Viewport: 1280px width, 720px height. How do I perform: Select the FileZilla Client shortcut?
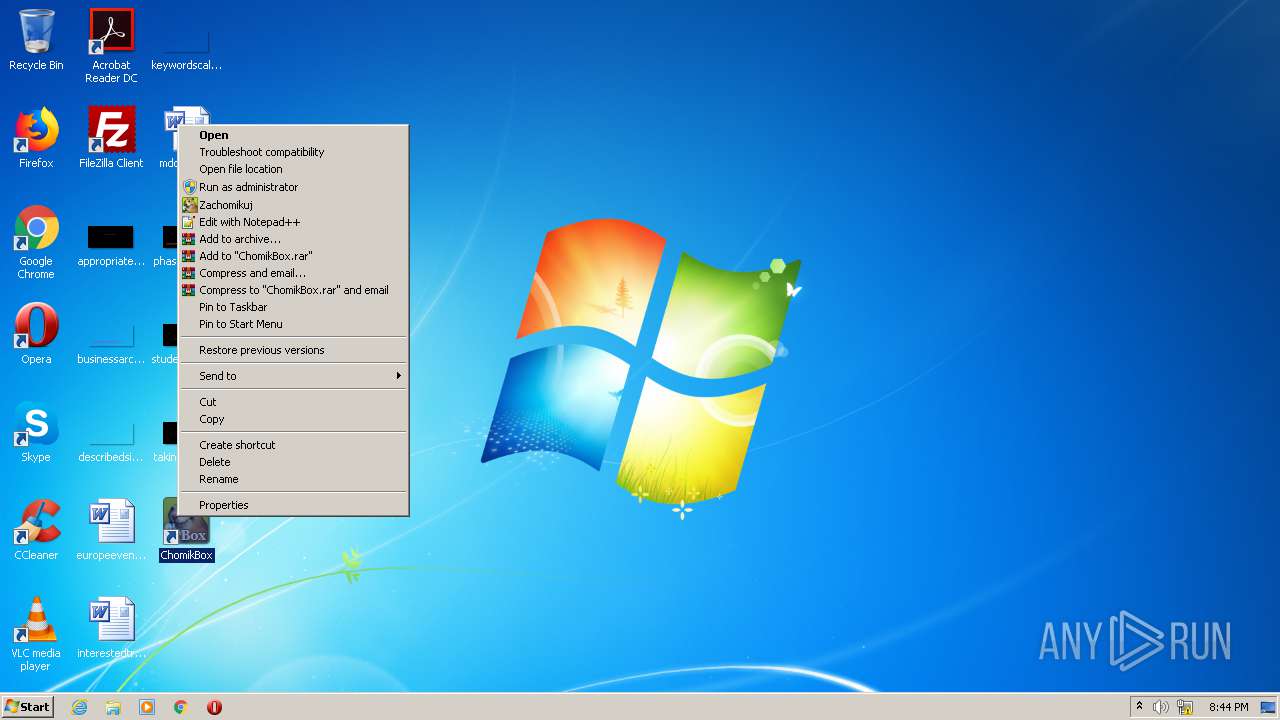(111, 138)
